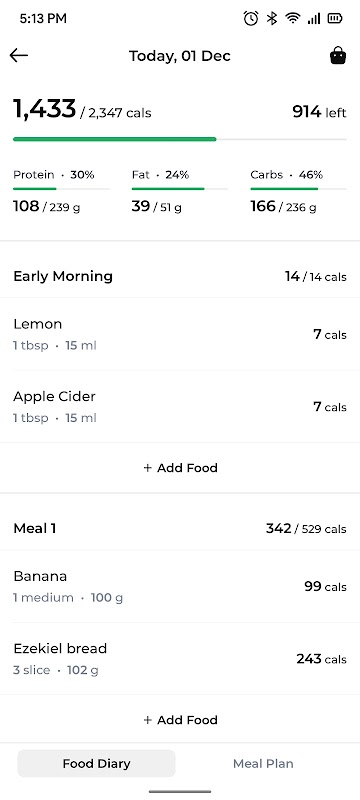Tap the cellular signal strength icon
360x800 pixels.
pyautogui.click(x=314, y=19)
